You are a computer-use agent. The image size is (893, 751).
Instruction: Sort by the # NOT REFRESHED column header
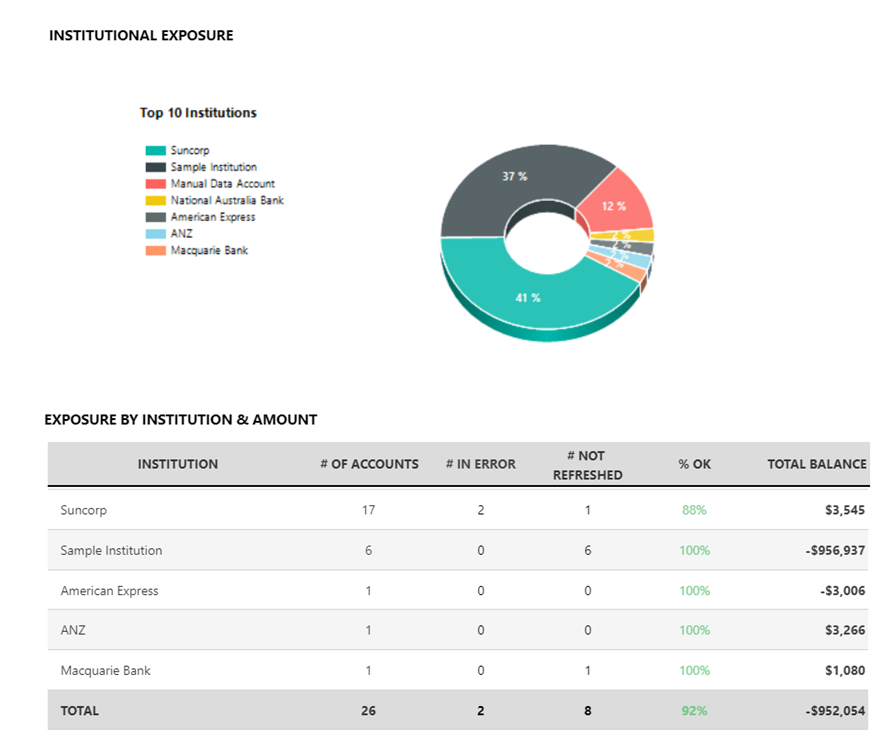587,465
